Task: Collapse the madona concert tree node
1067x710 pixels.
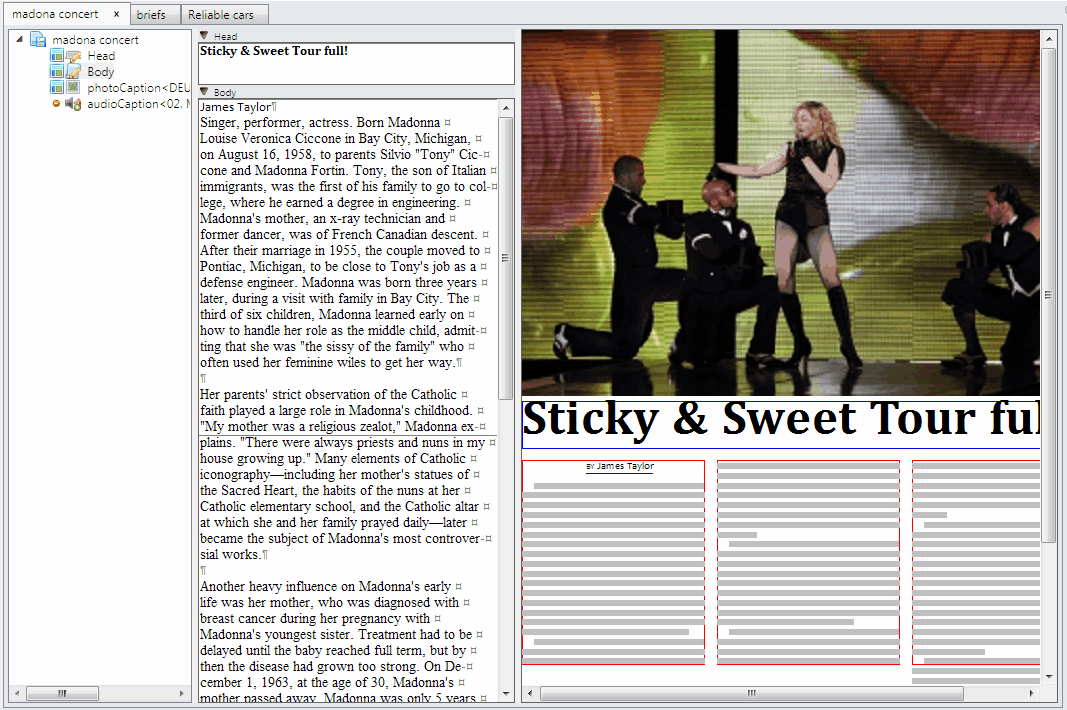Action: pos(20,40)
